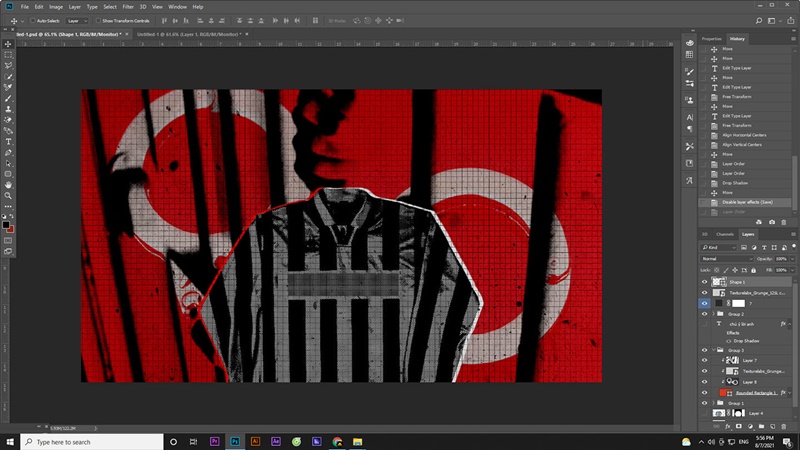
Task: Toggle Quick Mask mode icon
Action: [8, 240]
